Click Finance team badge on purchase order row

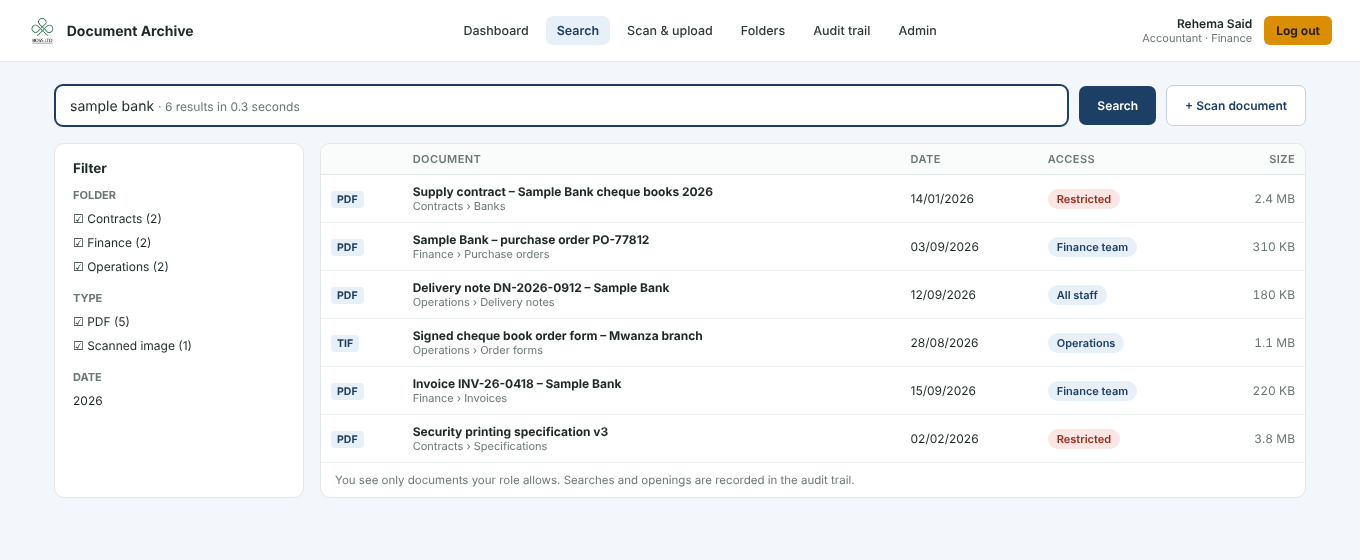(x=1092, y=247)
